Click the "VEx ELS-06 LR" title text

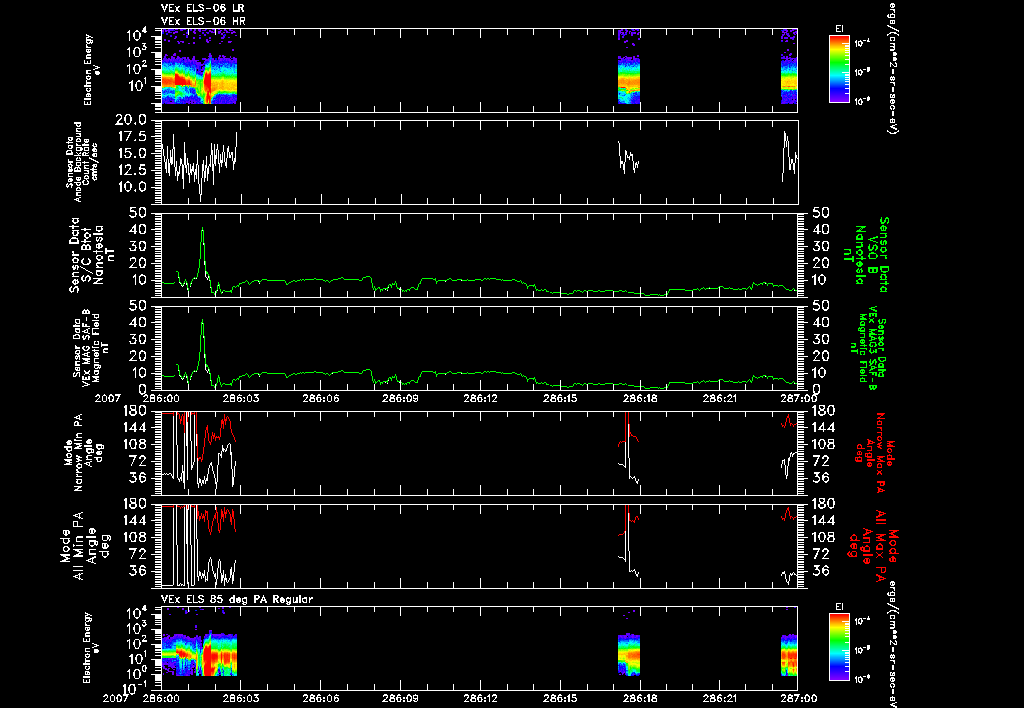coord(203,8)
